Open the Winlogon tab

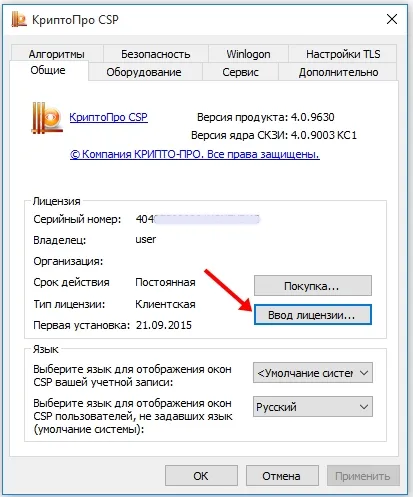click(x=248, y=54)
